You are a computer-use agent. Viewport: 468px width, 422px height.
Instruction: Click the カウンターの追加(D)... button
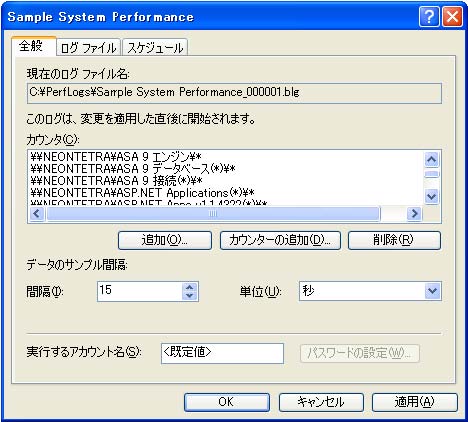pos(280,240)
